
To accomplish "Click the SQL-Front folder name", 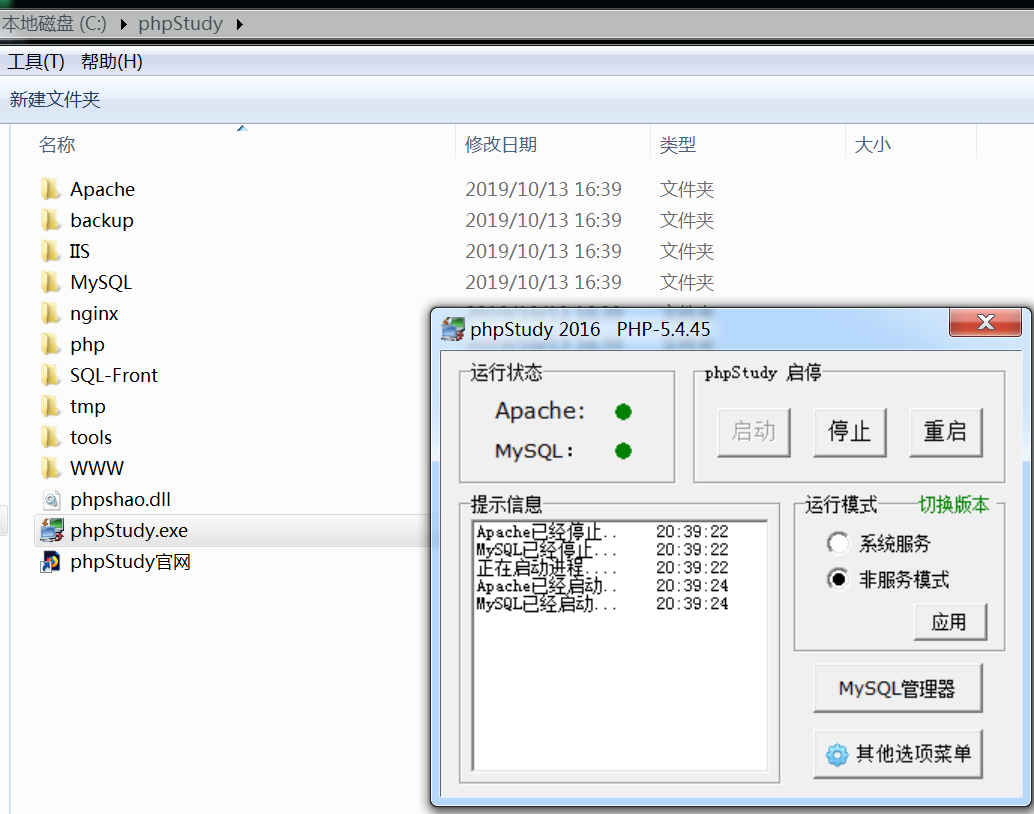I will click(114, 375).
